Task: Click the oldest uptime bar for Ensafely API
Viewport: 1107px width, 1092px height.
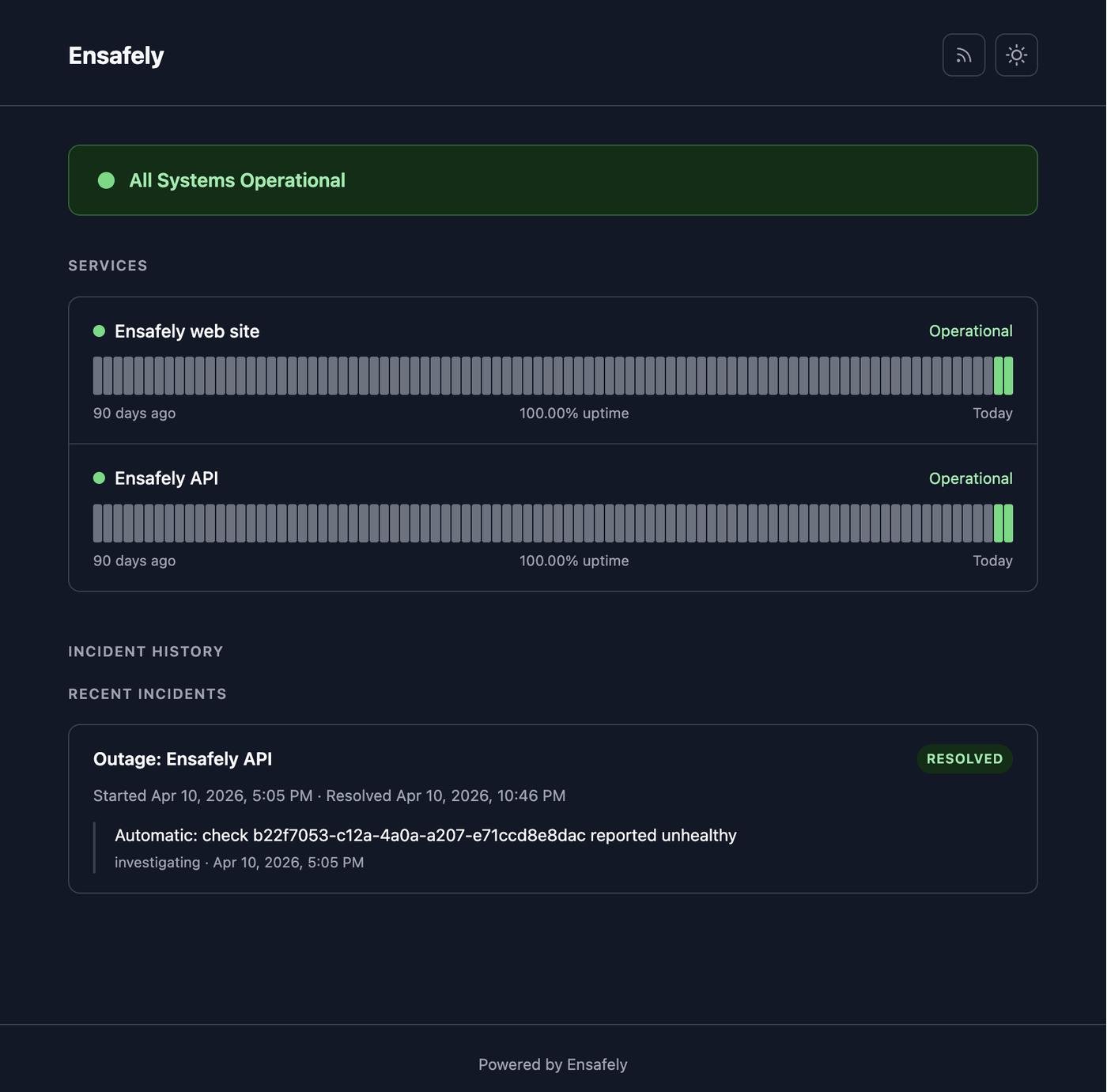Action: (x=98, y=523)
